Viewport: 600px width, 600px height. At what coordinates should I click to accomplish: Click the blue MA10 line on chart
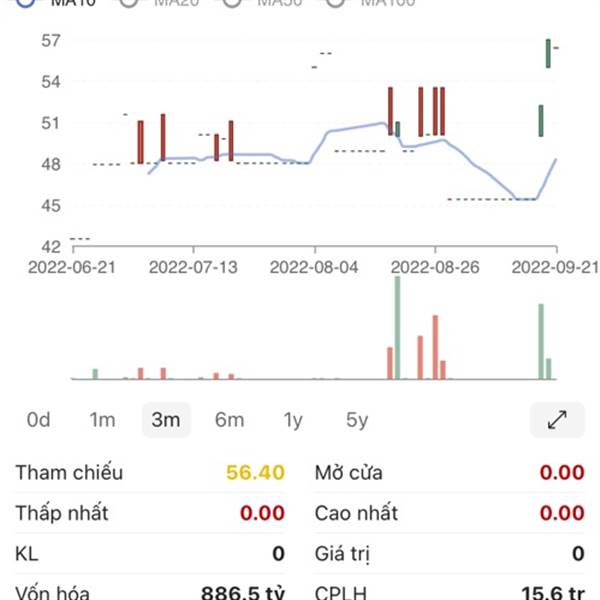point(356,127)
